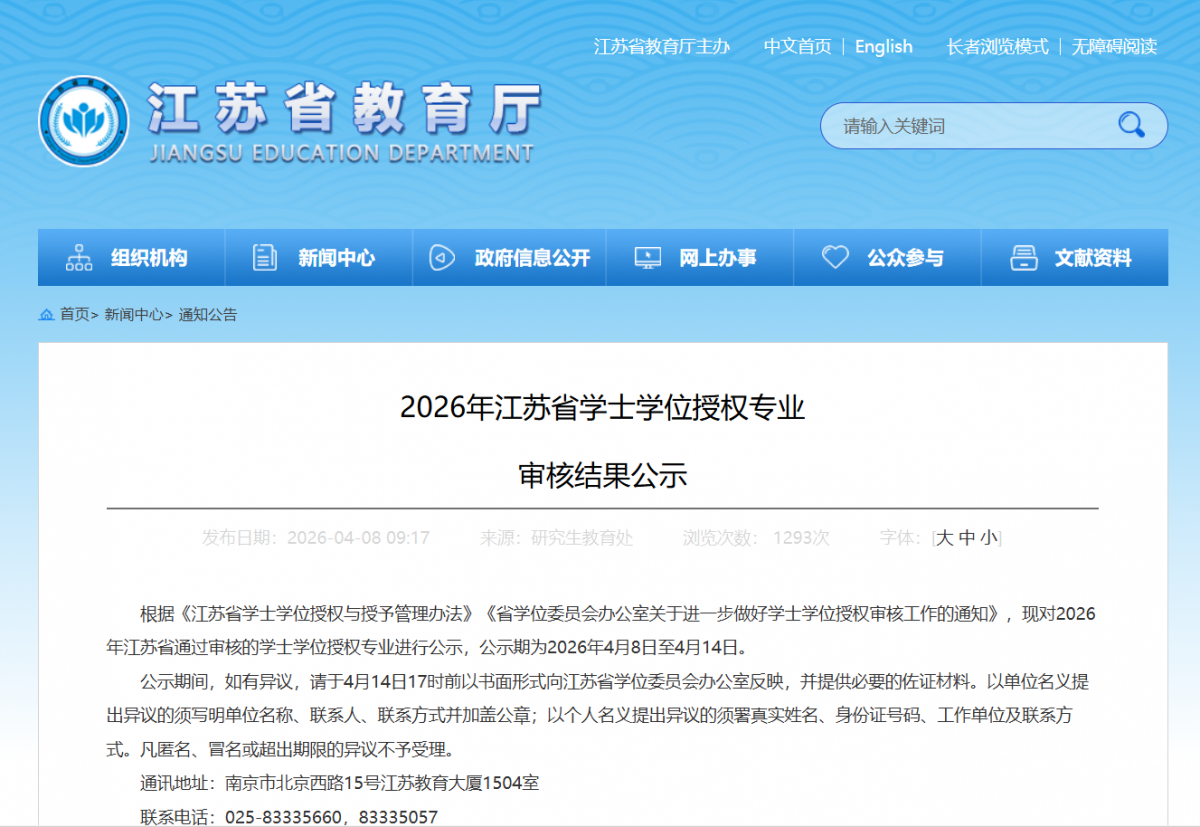1200x827 pixels.
Task: Set font size to 大
Action: [945, 538]
